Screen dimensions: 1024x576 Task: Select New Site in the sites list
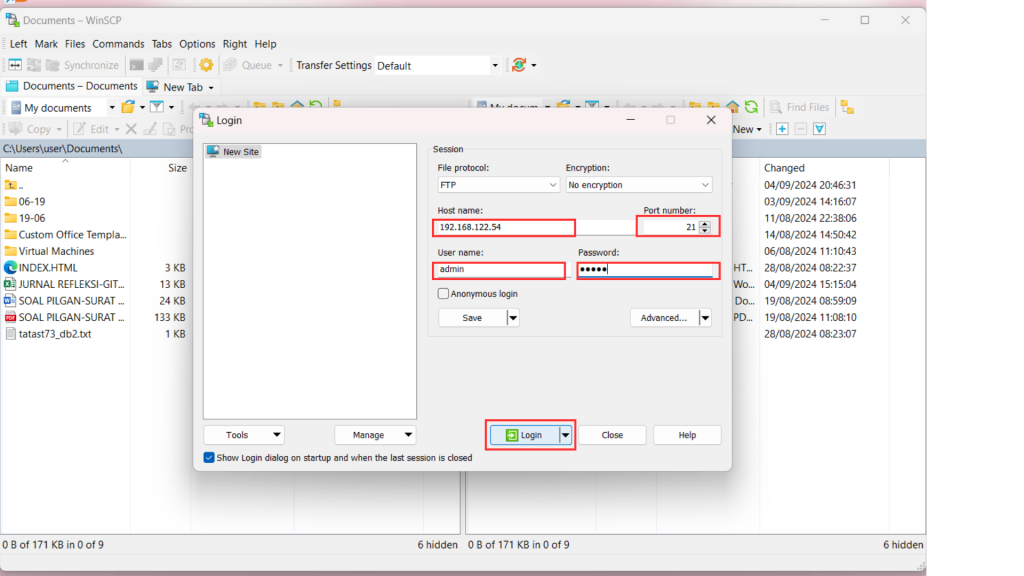coord(240,152)
